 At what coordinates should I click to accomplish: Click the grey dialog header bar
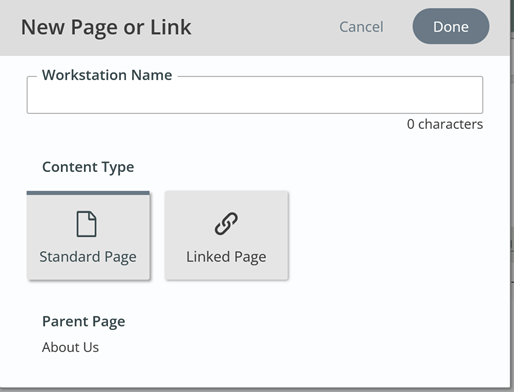[x=255, y=28]
